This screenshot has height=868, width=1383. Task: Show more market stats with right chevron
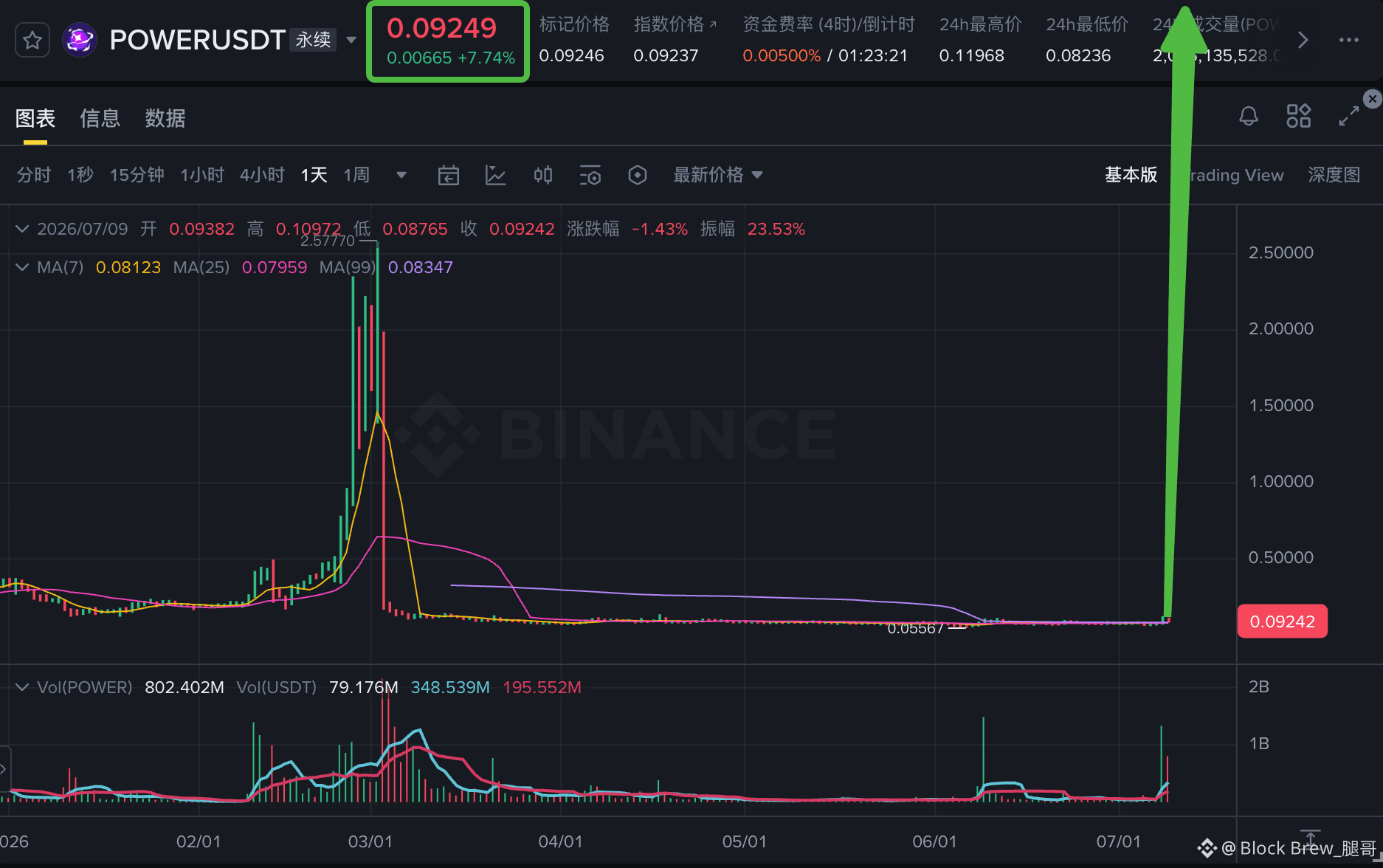point(1303,40)
